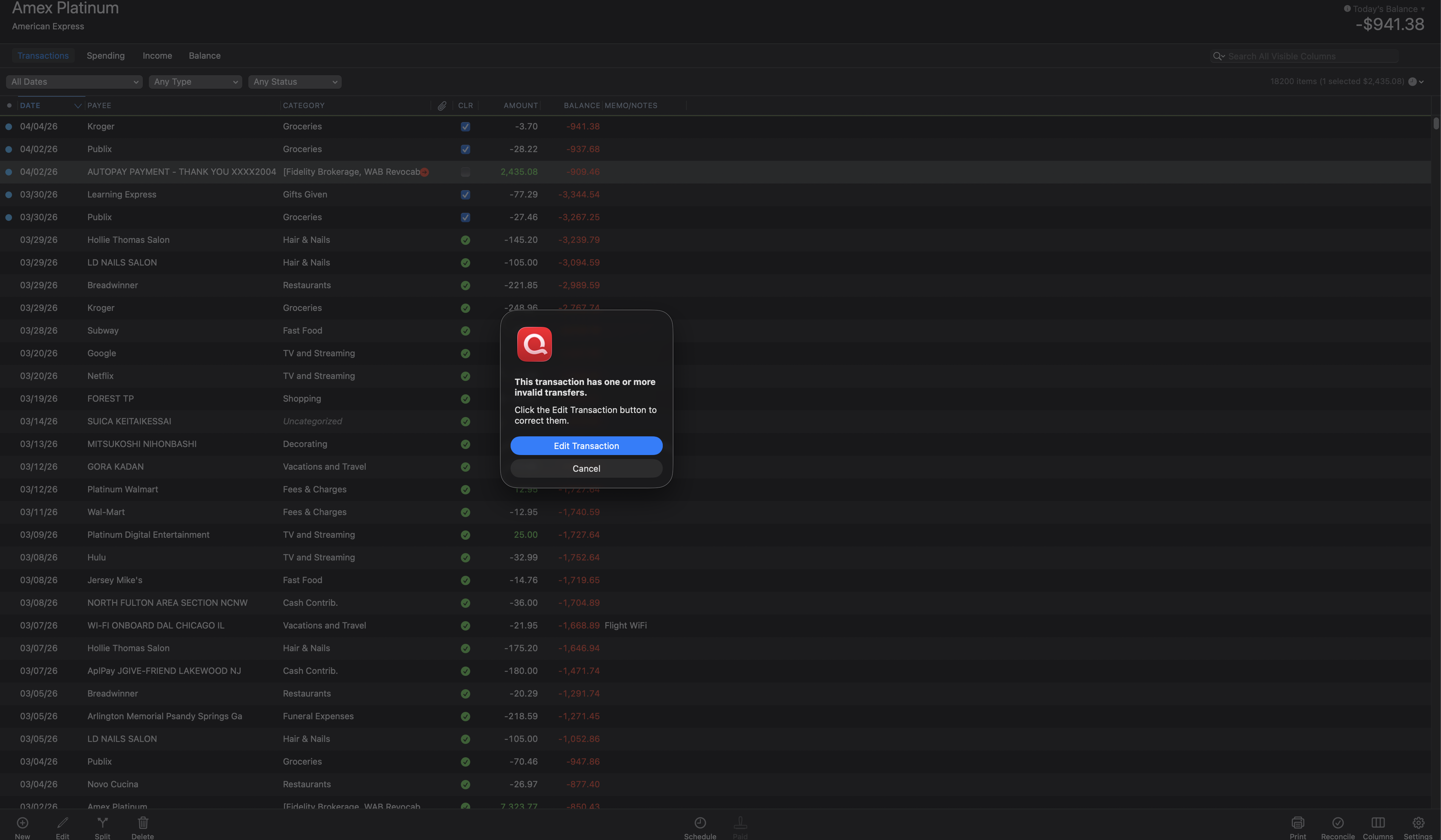Image resolution: width=1441 pixels, height=840 pixels.
Task: Click the Delete trash icon
Action: (x=143, y=823)
